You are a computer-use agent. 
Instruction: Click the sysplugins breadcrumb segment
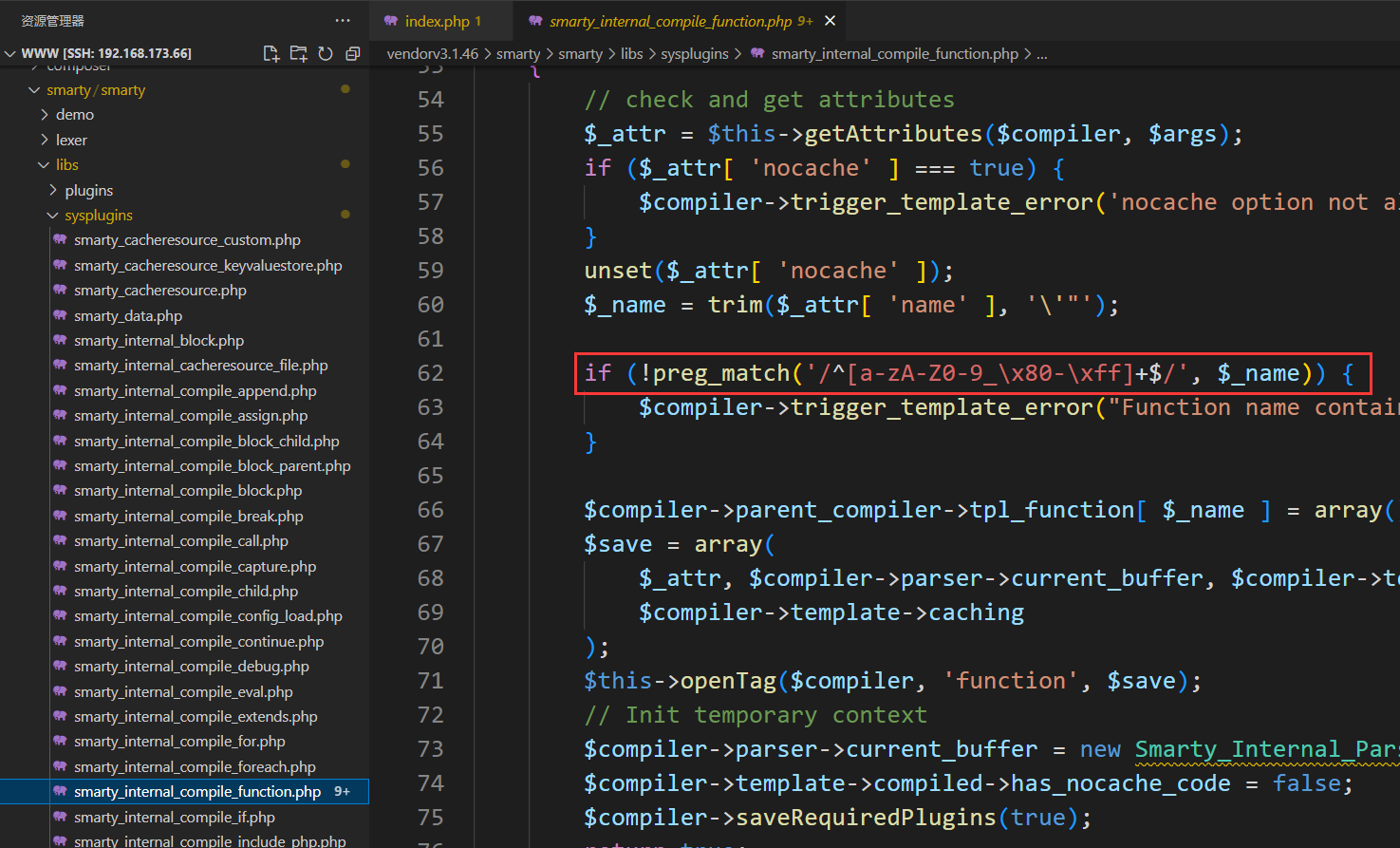pos(695,54)
